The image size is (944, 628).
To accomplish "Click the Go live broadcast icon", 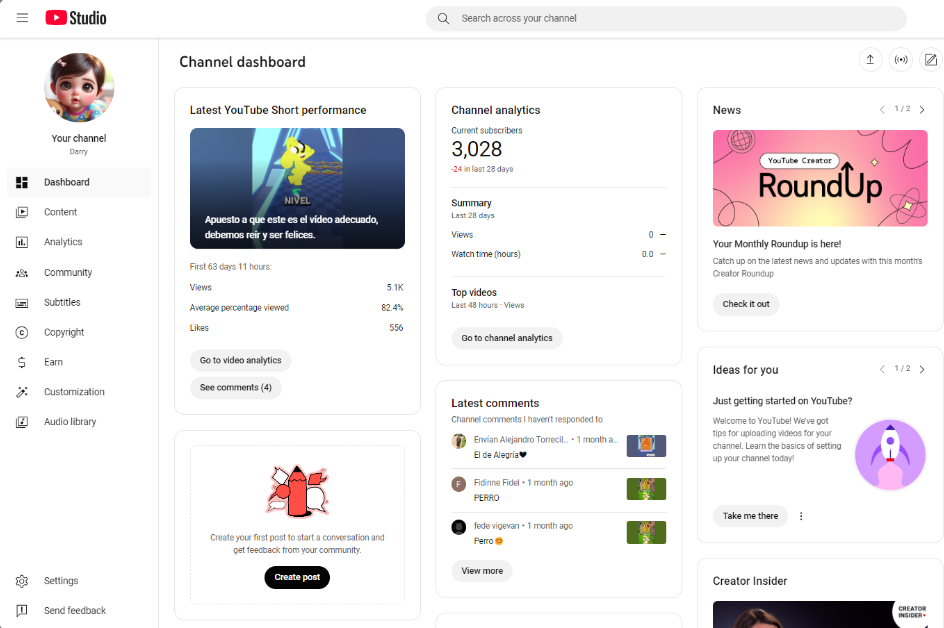I will click(x=901, y=60).
